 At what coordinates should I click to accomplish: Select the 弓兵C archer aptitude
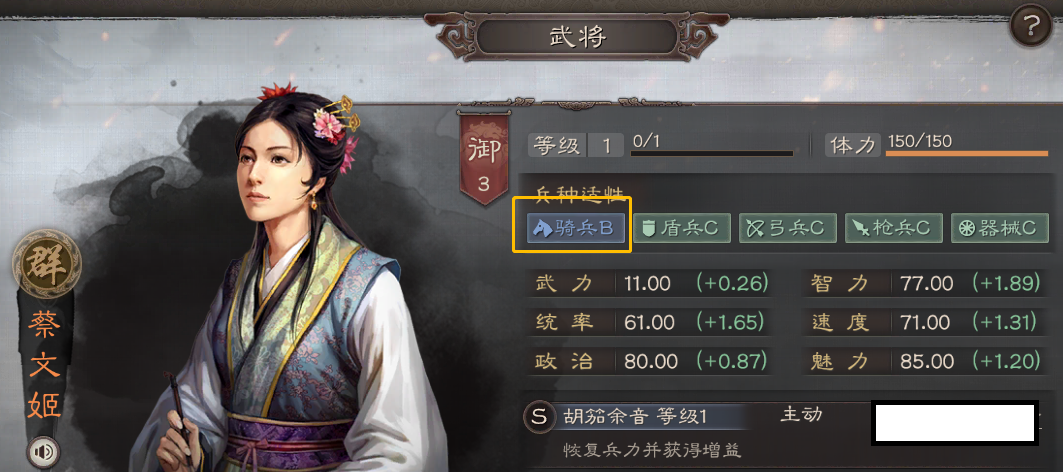click(x=788, y=229)
